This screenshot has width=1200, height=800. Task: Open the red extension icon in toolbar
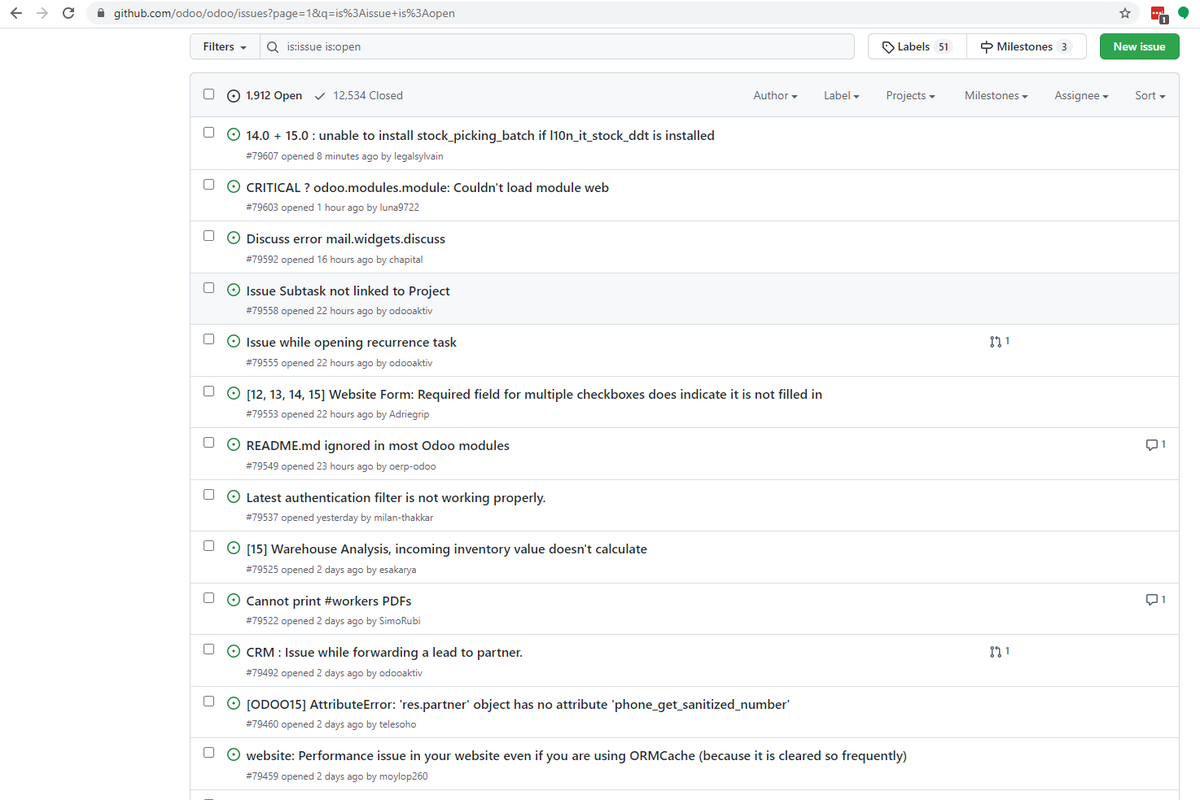pos(1158,14)
